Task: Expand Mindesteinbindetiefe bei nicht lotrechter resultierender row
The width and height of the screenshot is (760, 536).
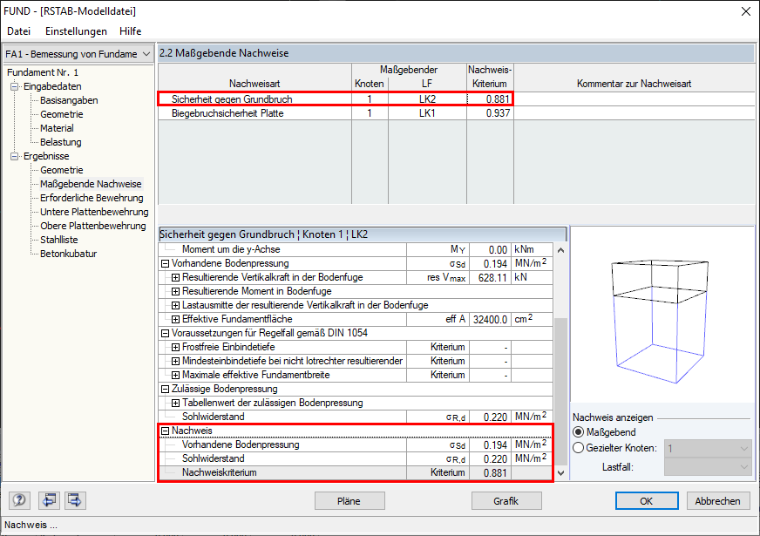Action: point(175,361)
